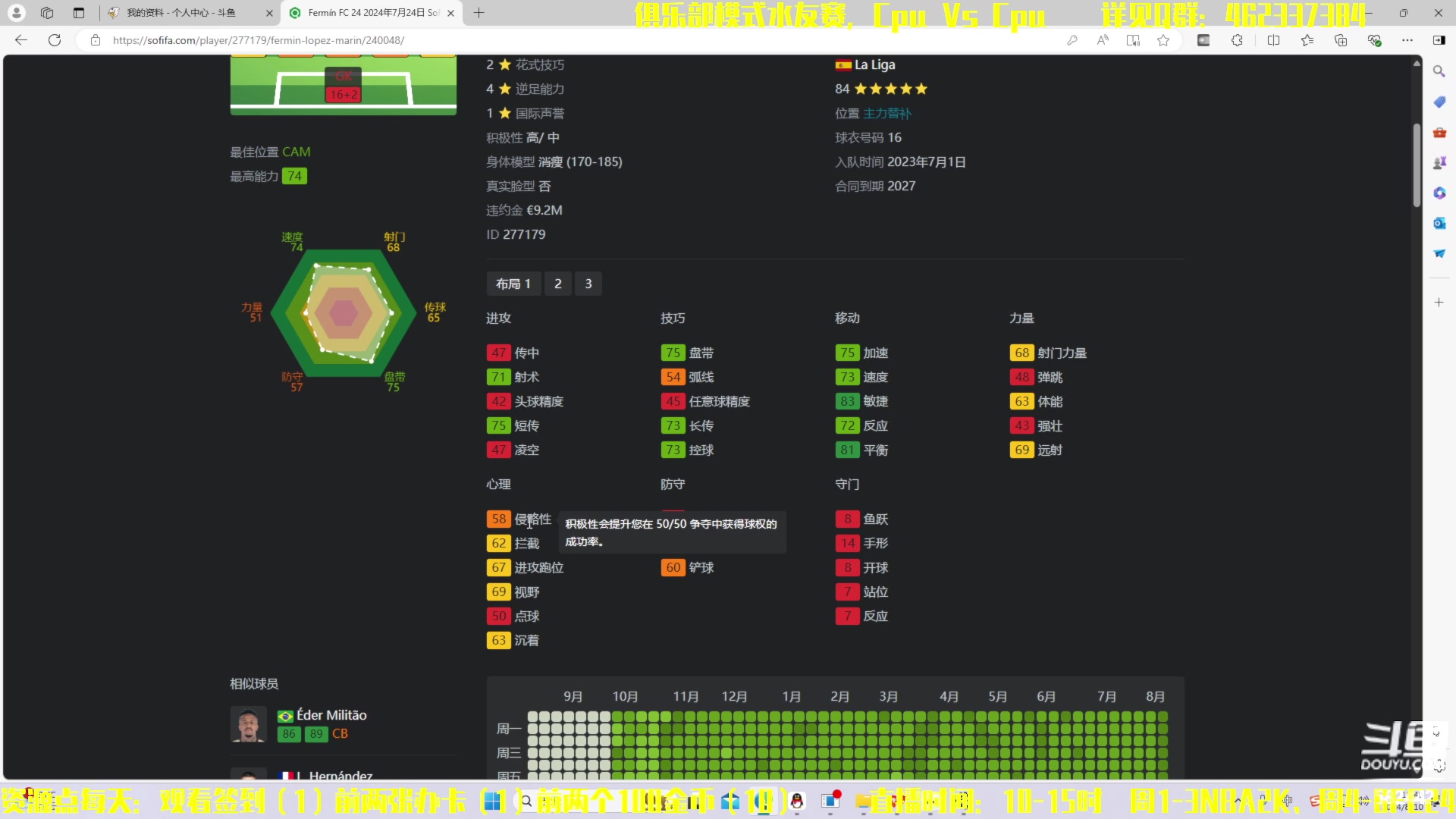This screenshot has width=1456, height=819.
Task: Click the attribute radar hexagon chart
Action: pos(344,312)
